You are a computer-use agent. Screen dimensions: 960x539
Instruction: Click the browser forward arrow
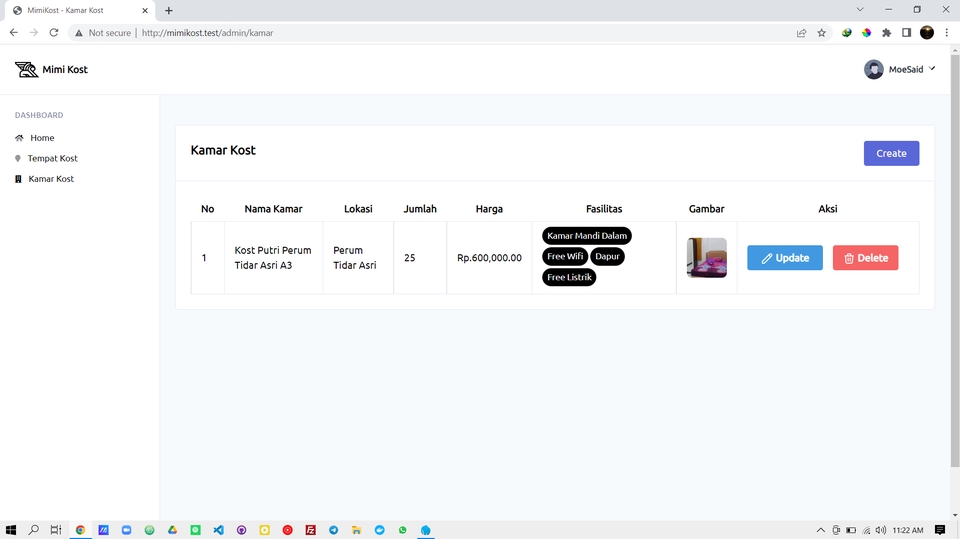point(34,32)
